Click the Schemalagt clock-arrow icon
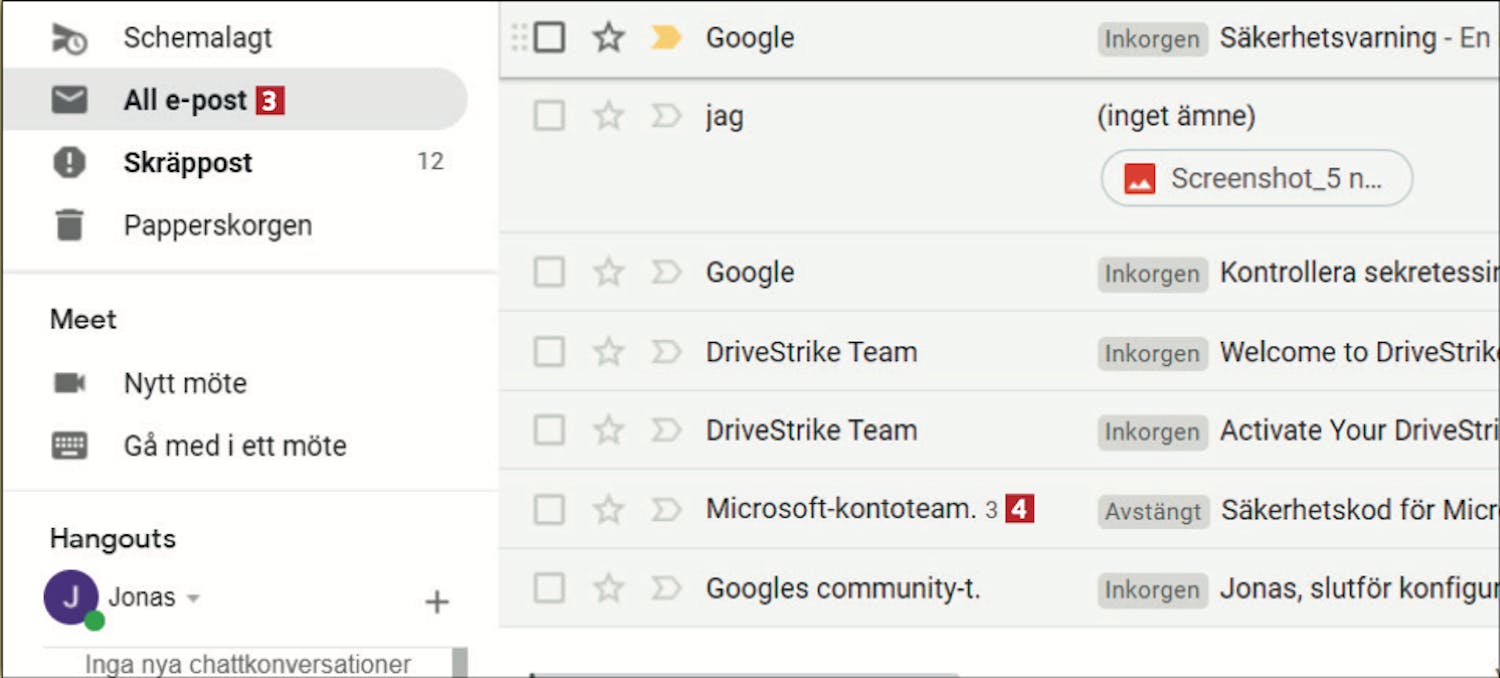 (x=69, y=38)
